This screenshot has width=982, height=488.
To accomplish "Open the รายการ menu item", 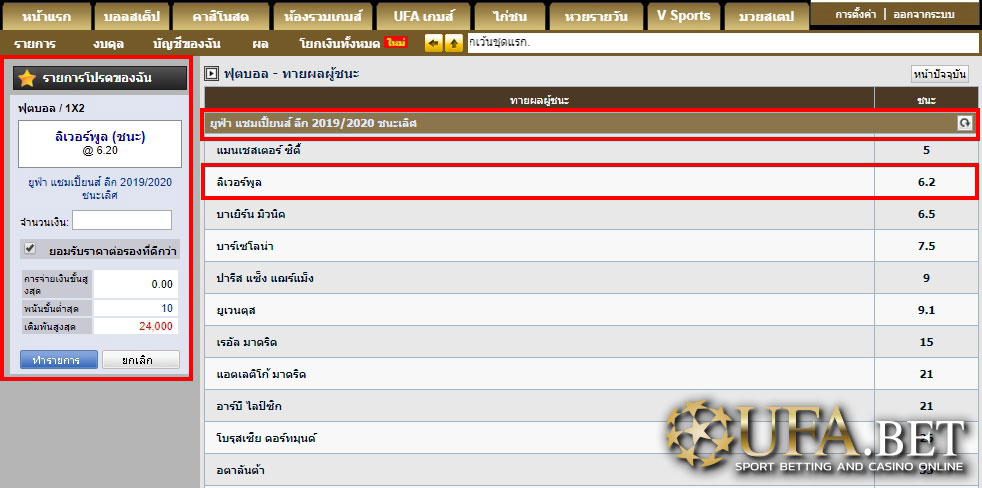I will coord(35,44).
